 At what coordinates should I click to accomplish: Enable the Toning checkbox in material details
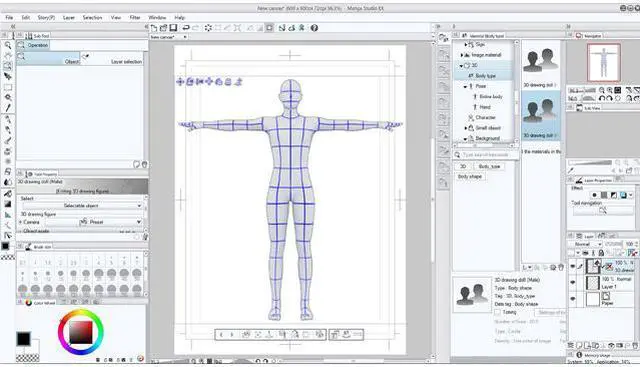pos(497,312)
